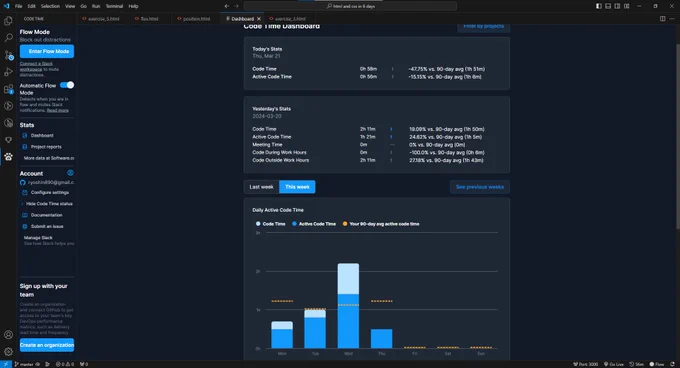This screenshot has width=680, height=368.
Task: Click the 56m Code Time status item
Action: pos(637,364)
